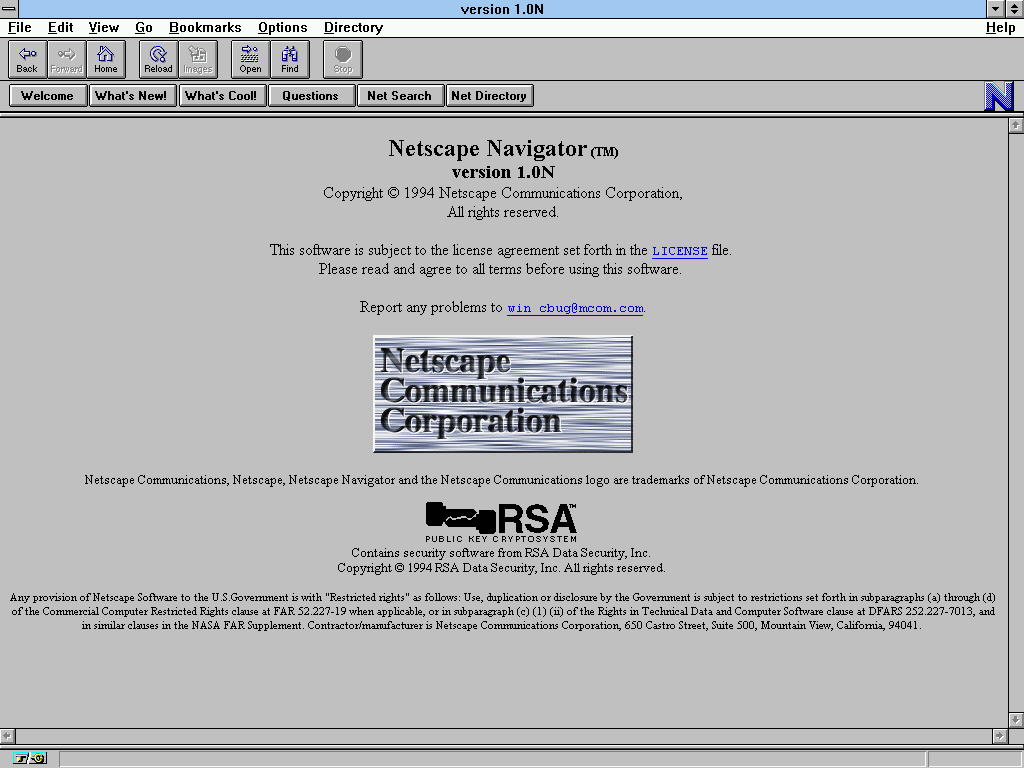This screenshot has height=768, width=1024.
Task: Click the horizontal scrollbar right arrow
Action: coord(999,735)
